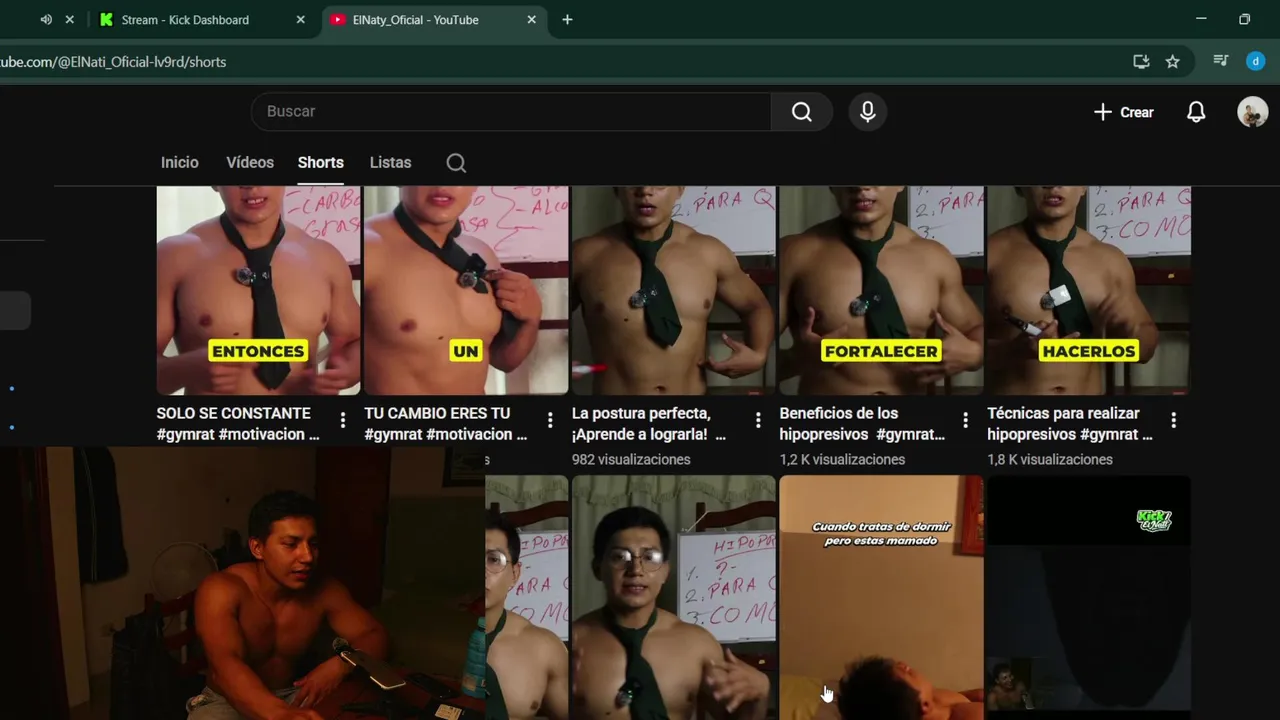Open the browser profile 'd' icon
Viewport: 1280px width, 720px height.
click(x=1256, y=62)
